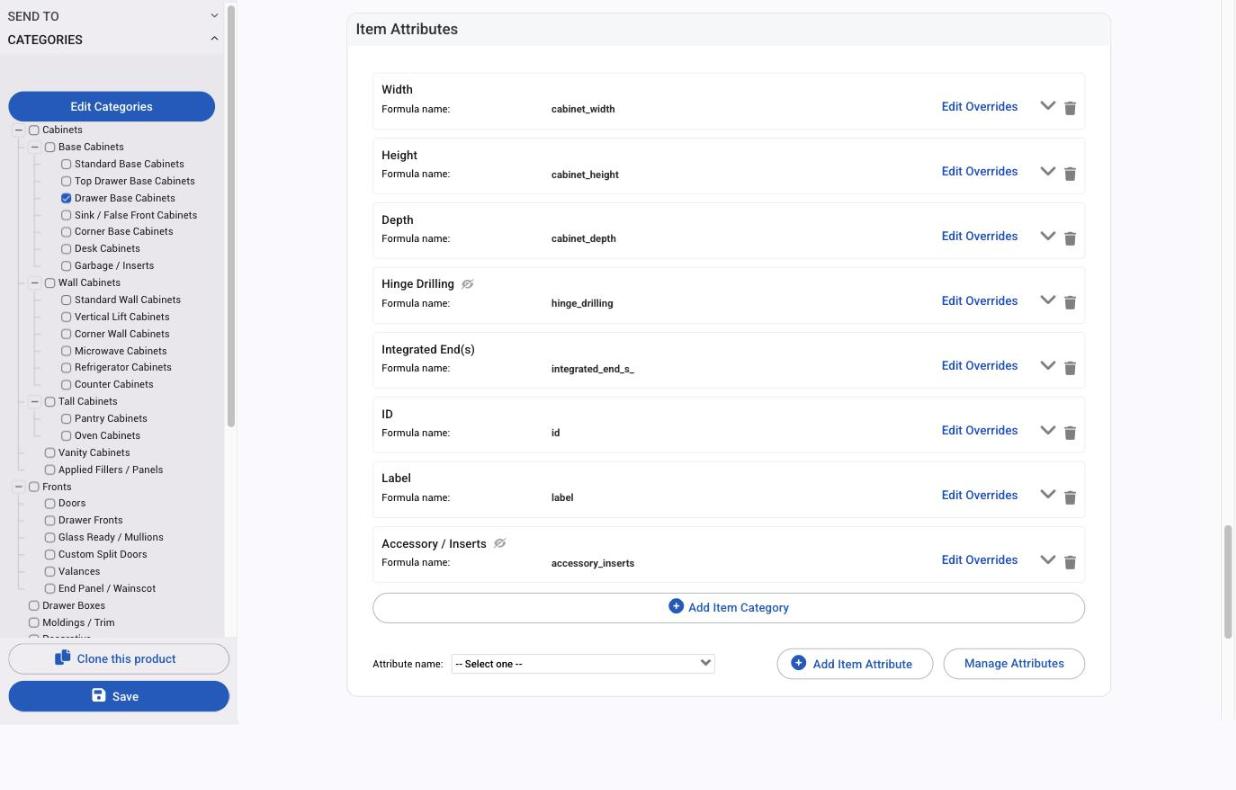Check Garbage / Inserts checkbox
Image resolution: width=1236 pixels, height=790 pixels.
point(66,266)
